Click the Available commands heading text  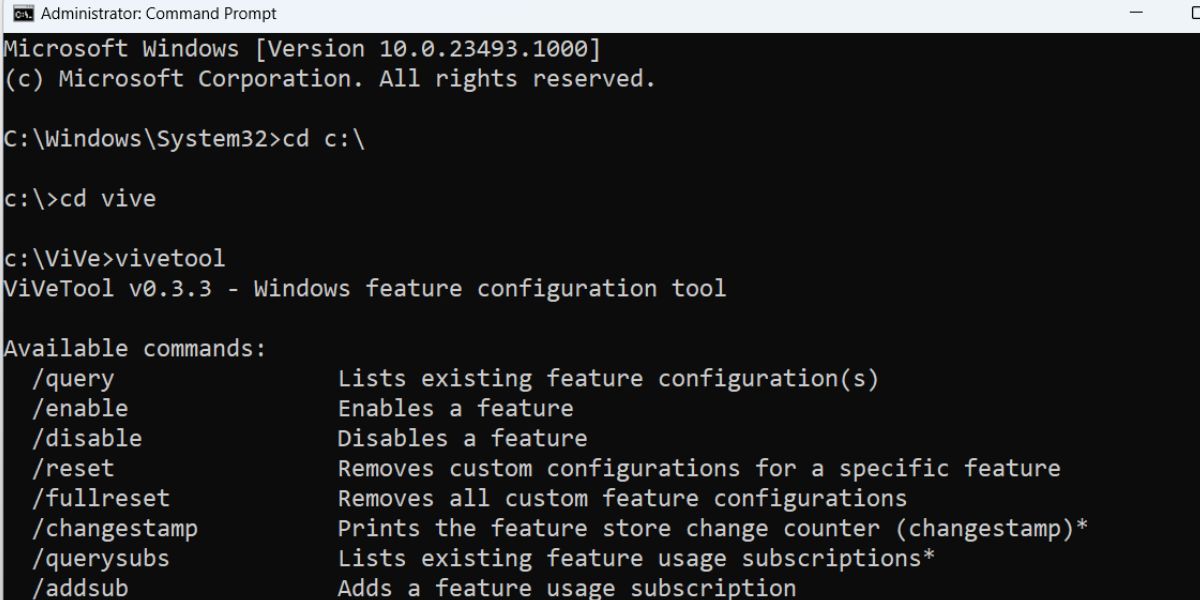[130, 348]
